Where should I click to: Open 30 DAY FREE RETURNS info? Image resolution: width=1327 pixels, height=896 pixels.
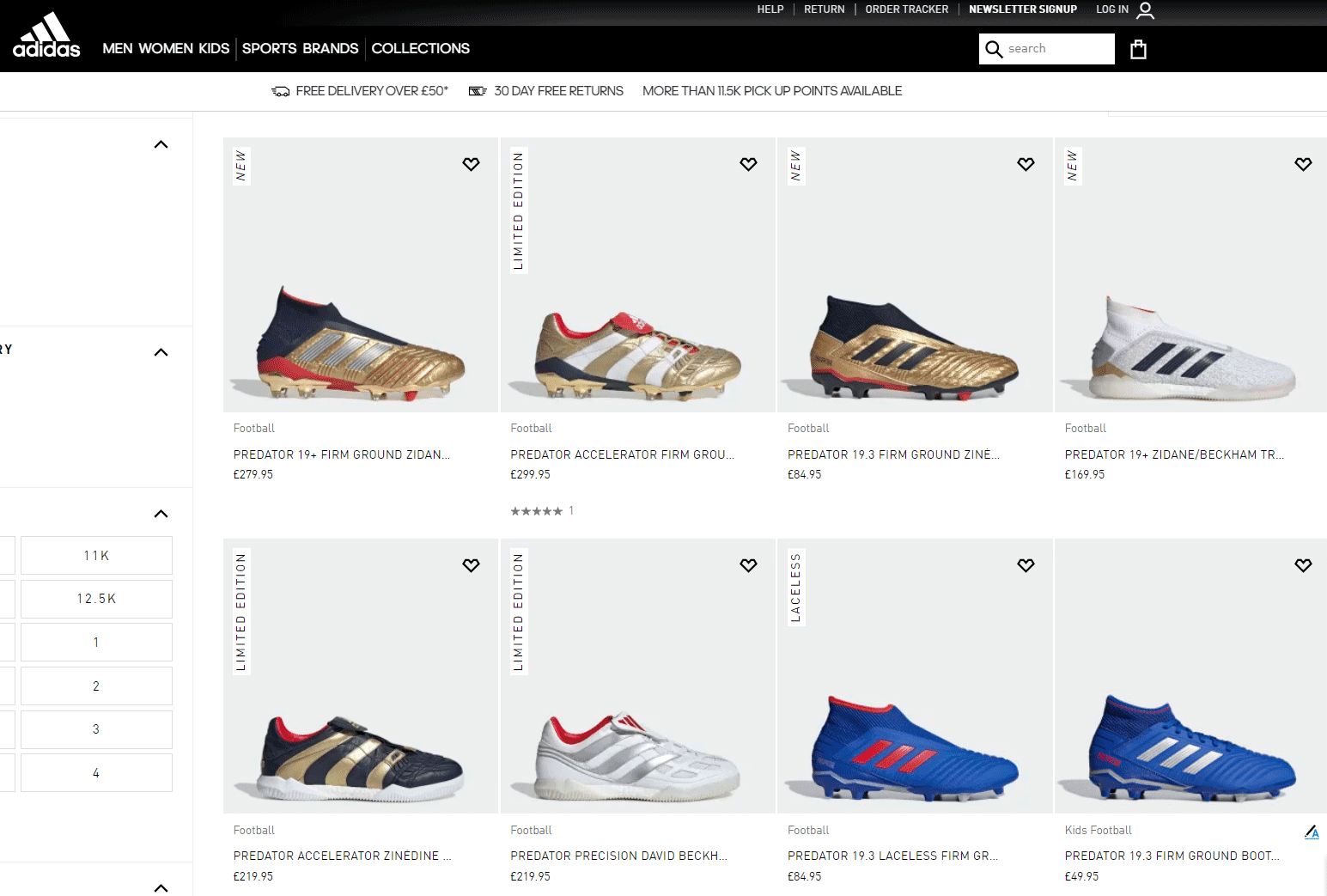click(559, 91)
